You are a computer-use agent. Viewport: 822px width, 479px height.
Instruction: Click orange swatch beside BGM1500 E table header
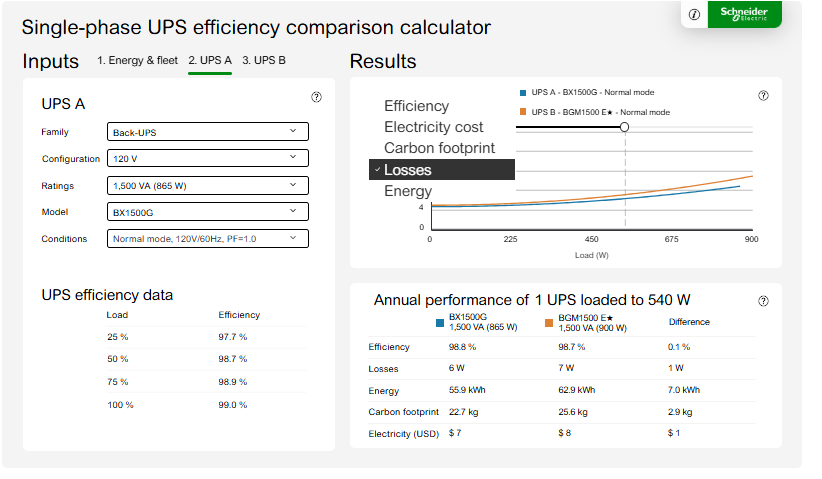pos(549,323)
